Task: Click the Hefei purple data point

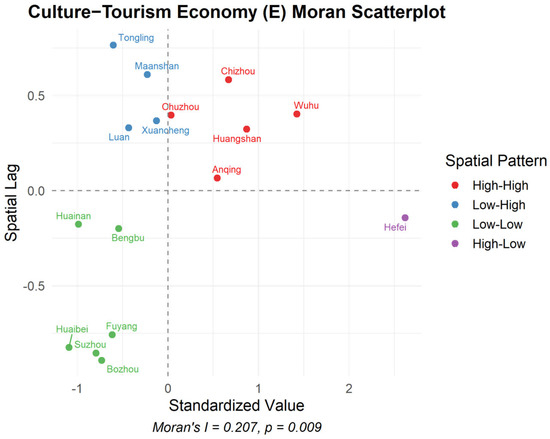Action: 405,218
